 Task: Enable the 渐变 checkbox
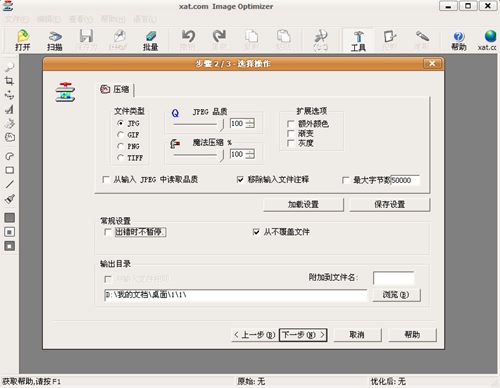pyautogui.click(x=291, y=133)
